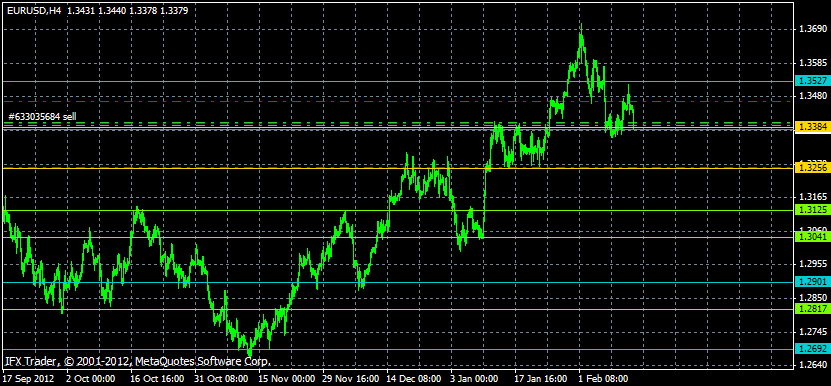Image resolution: width=831 pixels, height=386 pixels.
Task: Select the 1.3384 current price tag
Action: pyautogui.click(x=812, y=127)
